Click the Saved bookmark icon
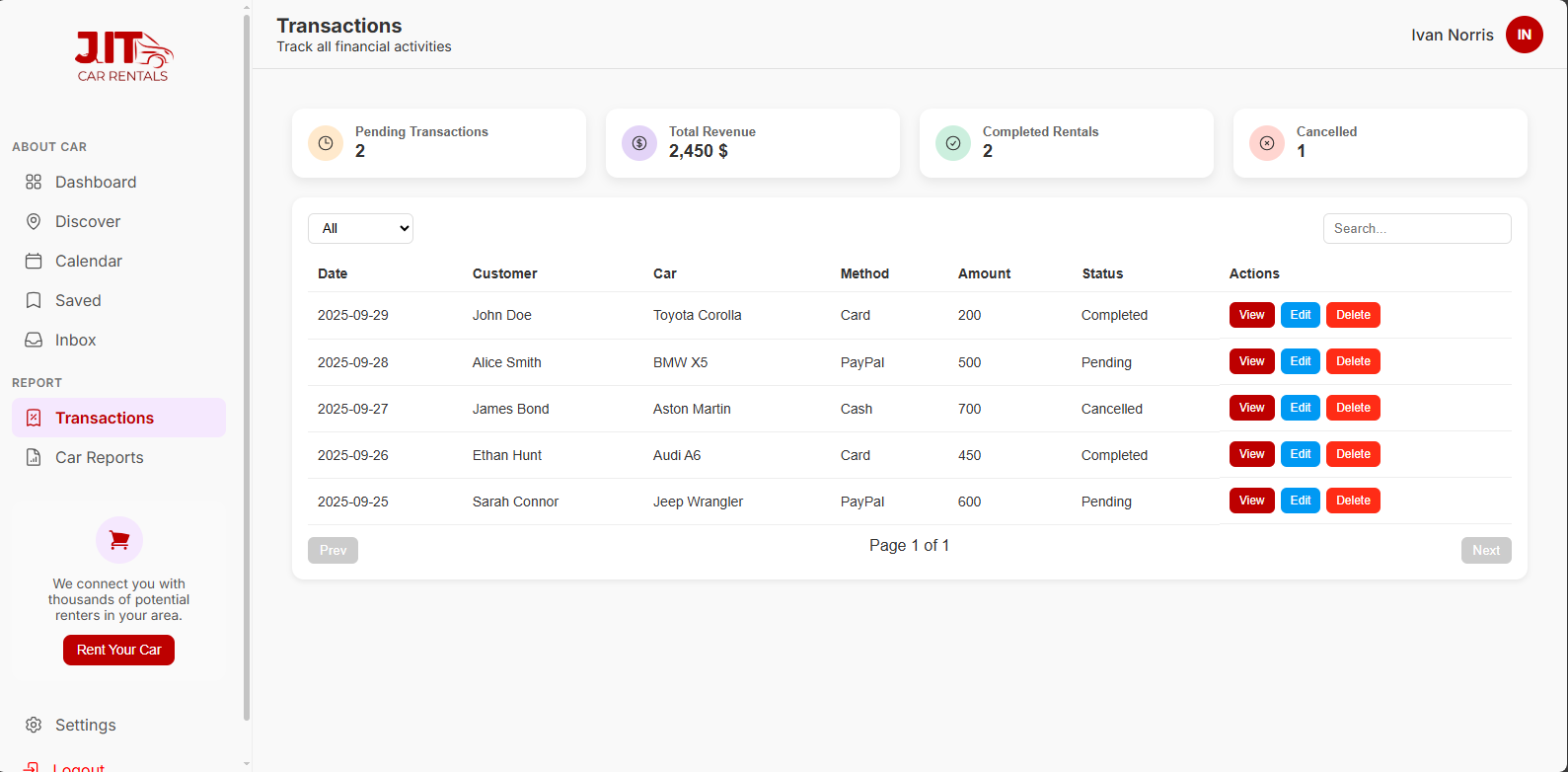The width and height of the screenshot is (1568, 772). (x=34, y=300)
